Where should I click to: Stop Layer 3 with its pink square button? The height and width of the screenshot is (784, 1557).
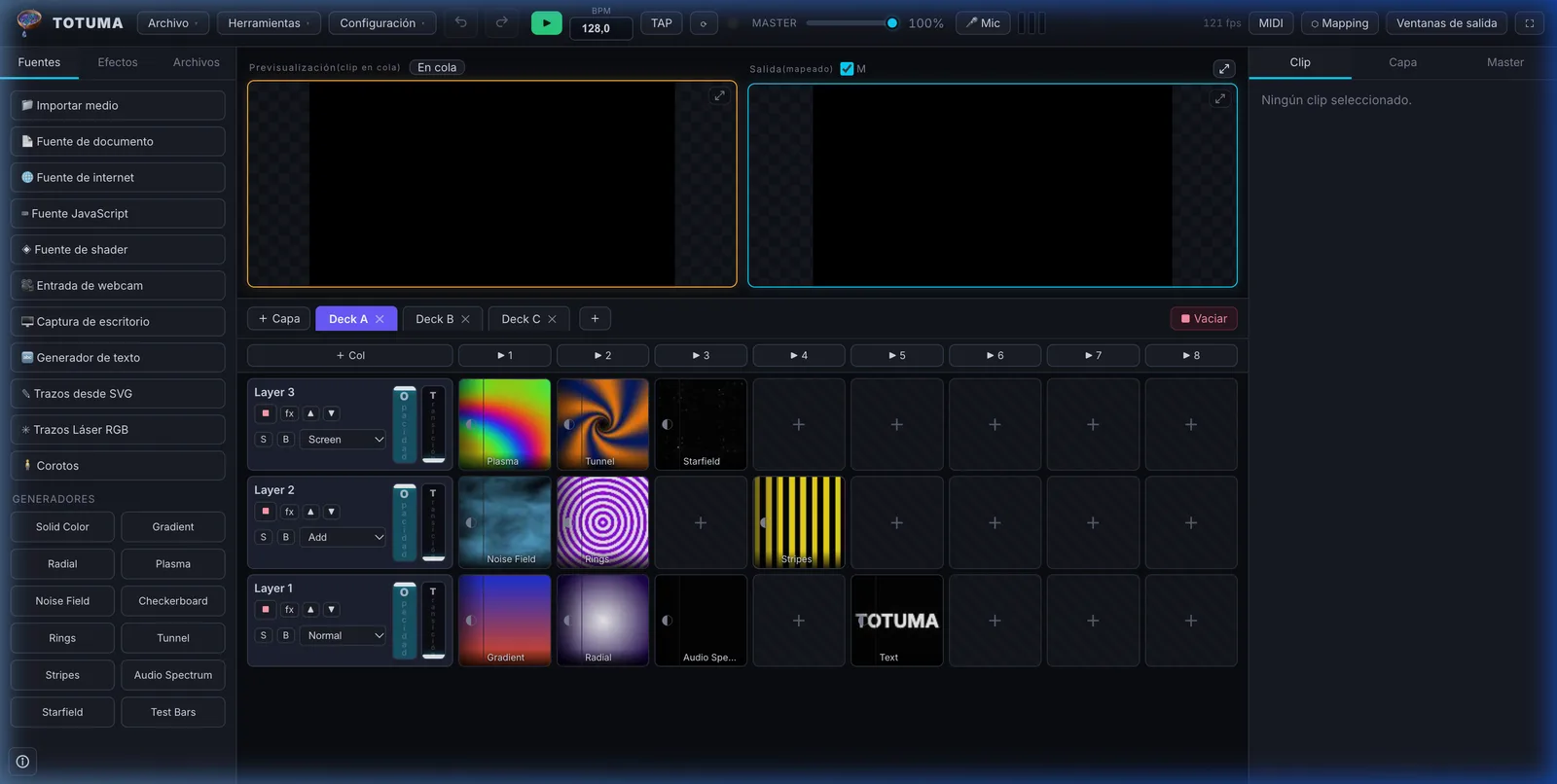[x=266, y=413]
